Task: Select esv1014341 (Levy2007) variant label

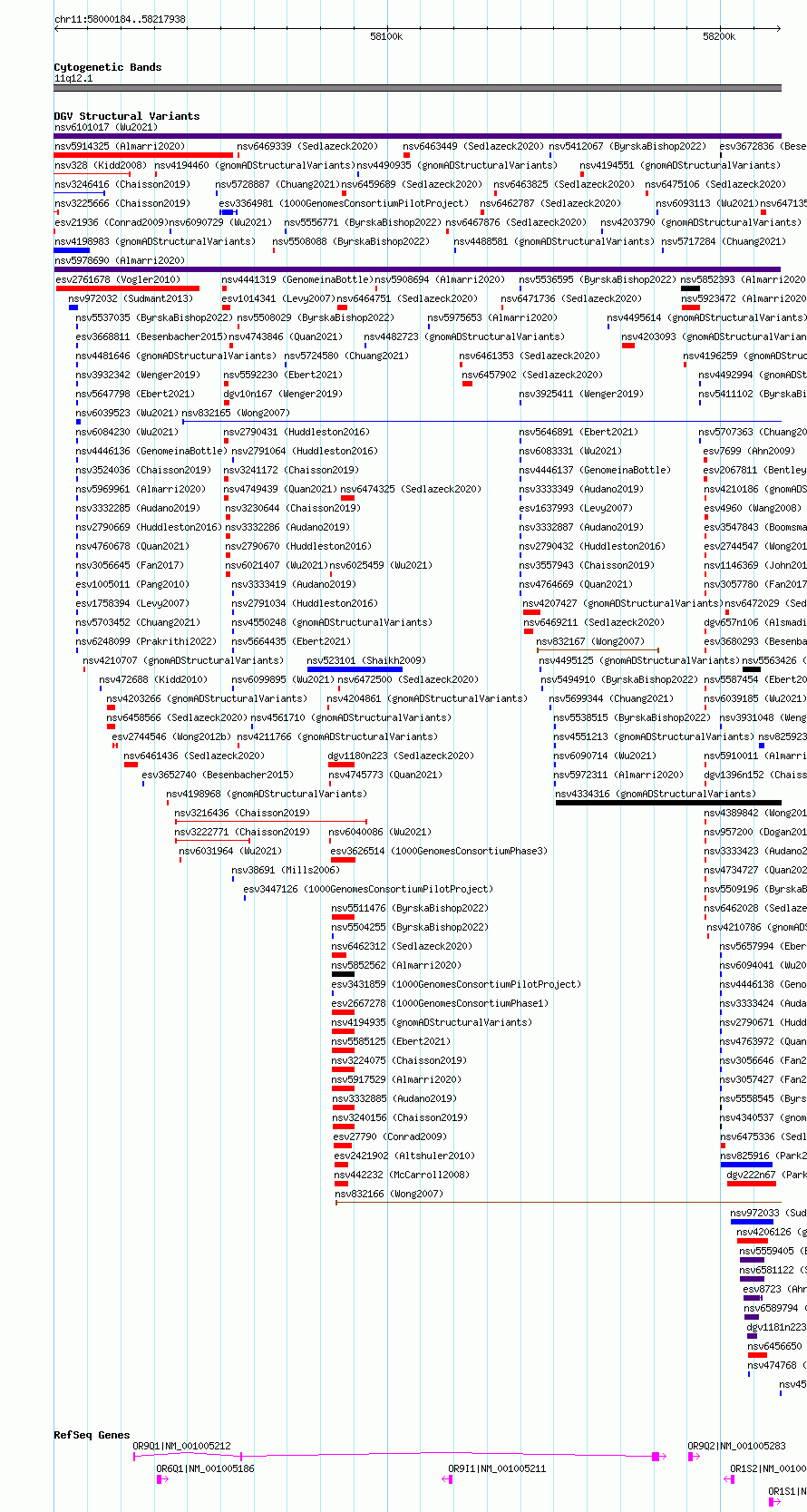Action: tap(277, 298)
